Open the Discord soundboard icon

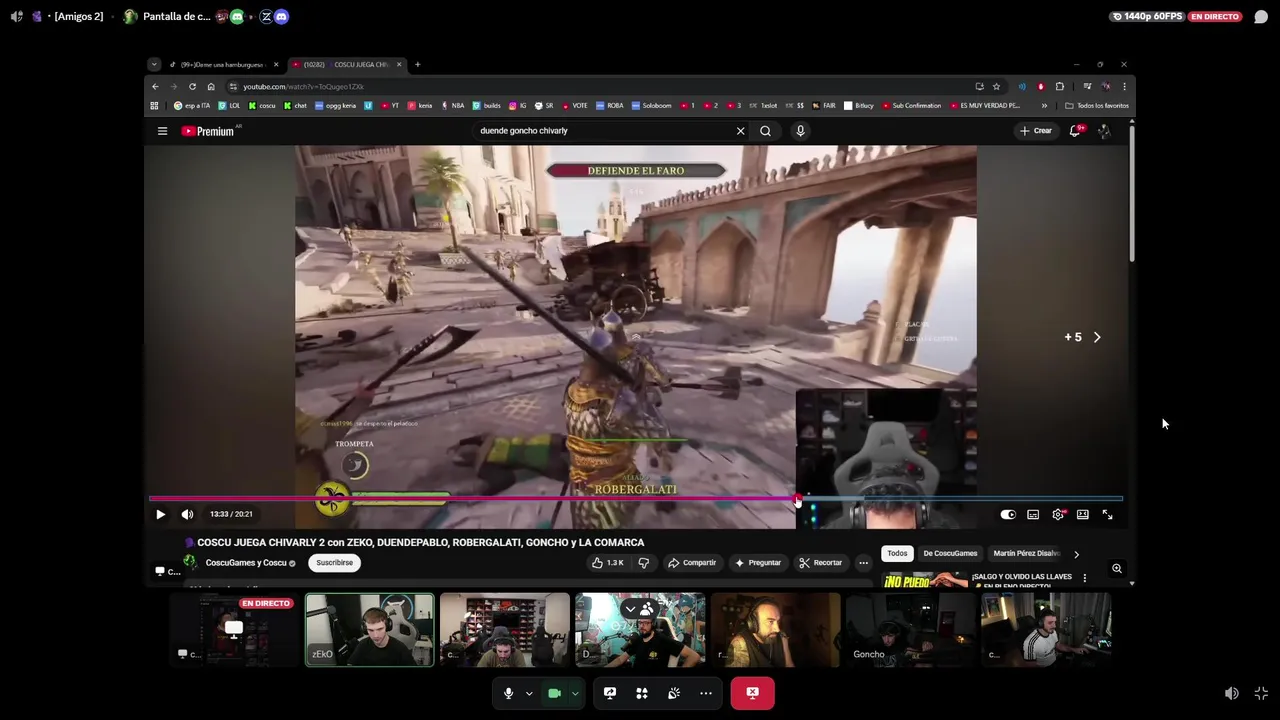point(674,693)
